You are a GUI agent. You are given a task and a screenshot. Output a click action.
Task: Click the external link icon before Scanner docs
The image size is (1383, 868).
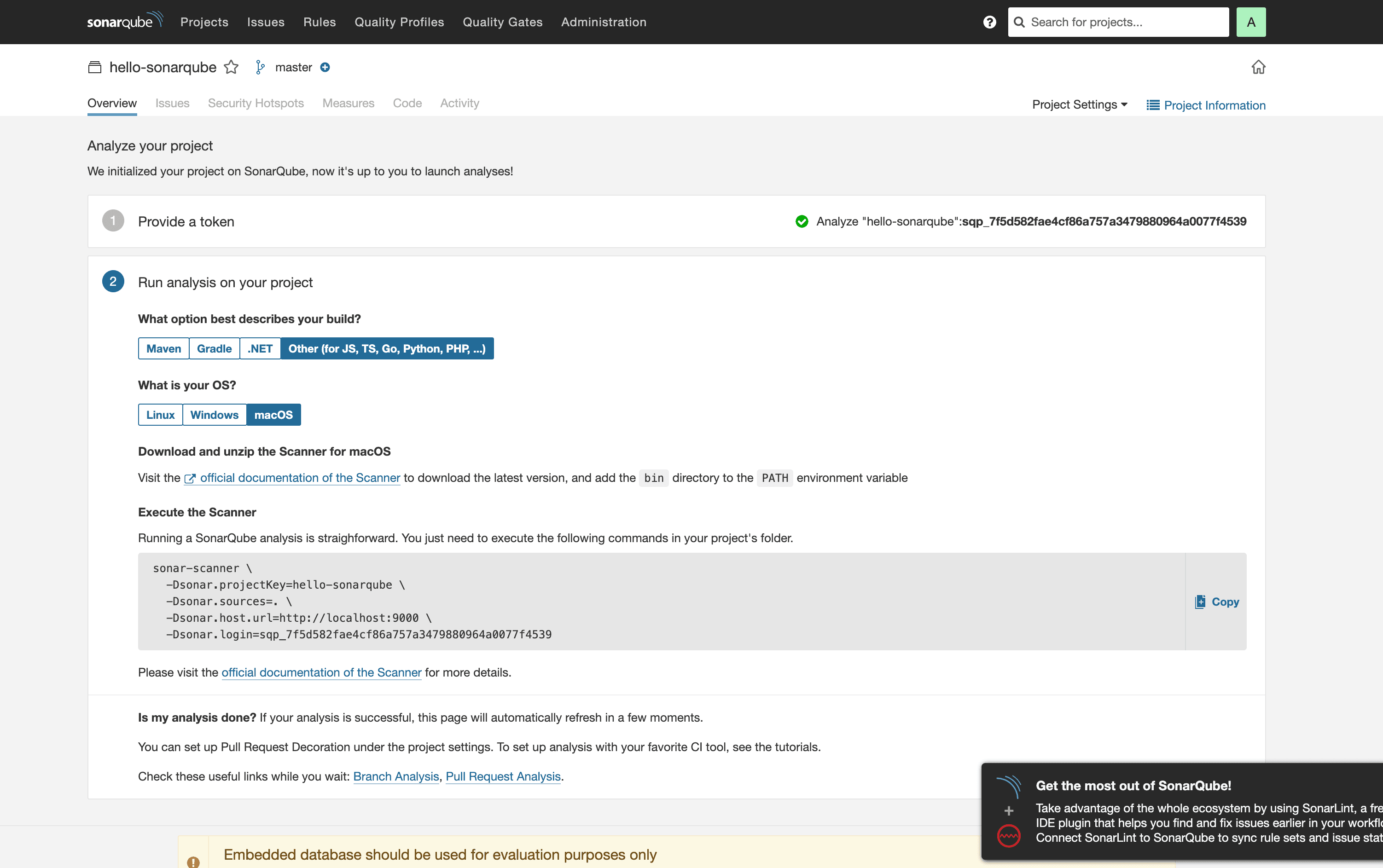click(x=190, y=478)
